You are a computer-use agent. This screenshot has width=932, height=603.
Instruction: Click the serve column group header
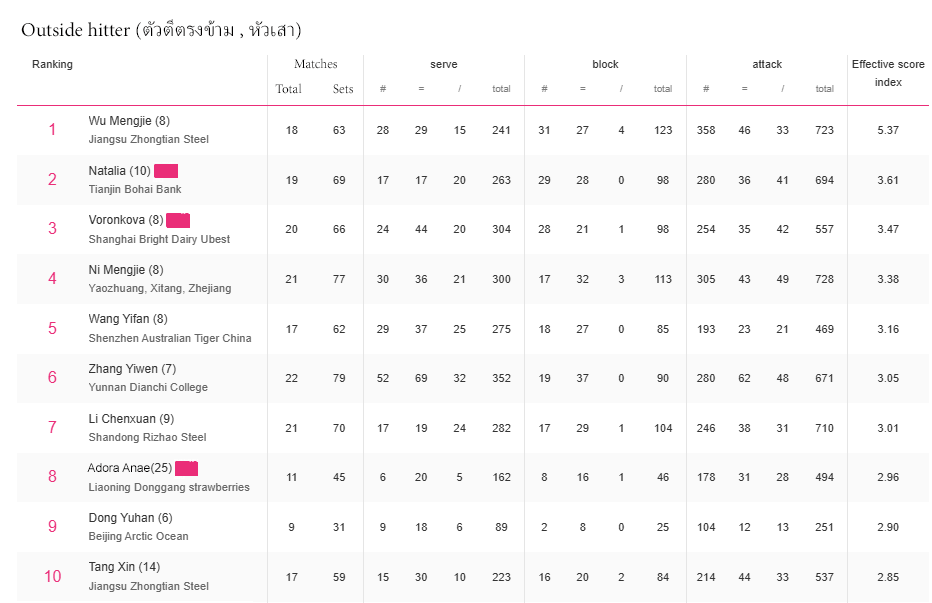444,65
